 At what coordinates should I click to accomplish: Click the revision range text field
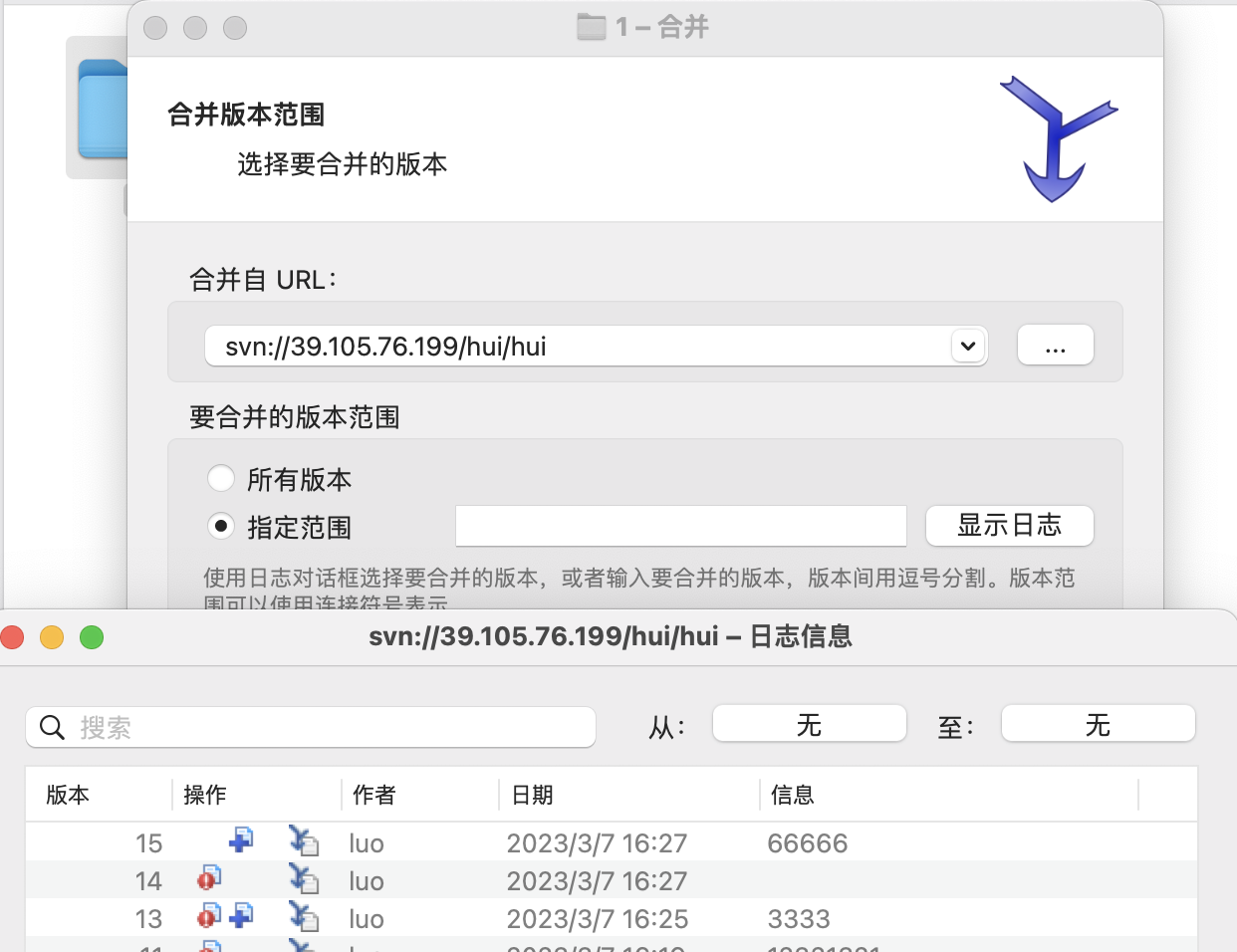[680, 526]
